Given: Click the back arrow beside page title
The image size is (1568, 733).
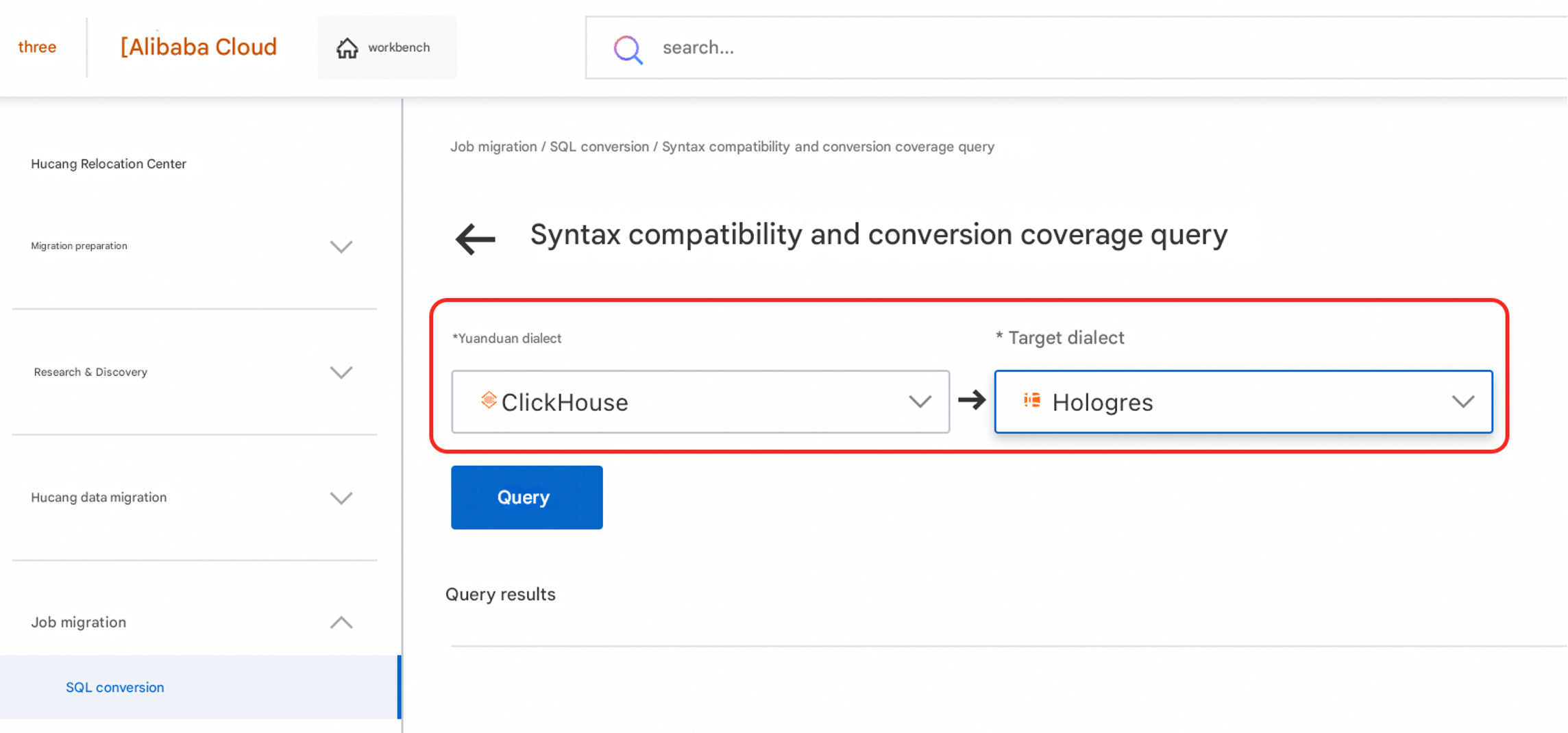Looking at the screenshot, I should pos(475,239).
